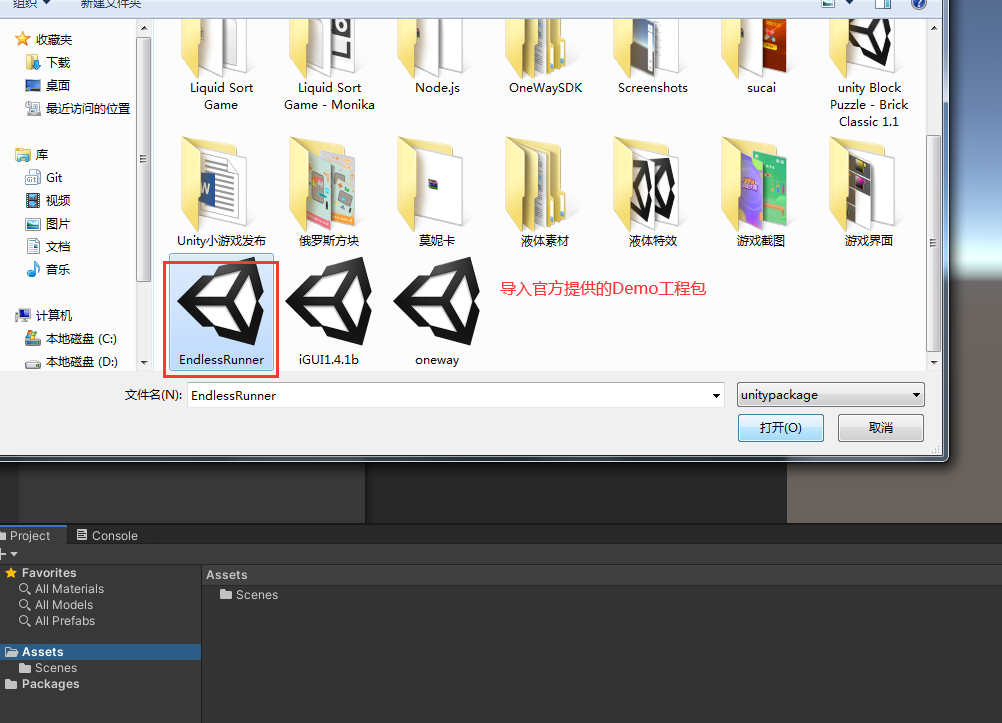Expand the file name history dropdown arrow

[x=716, y=396]
